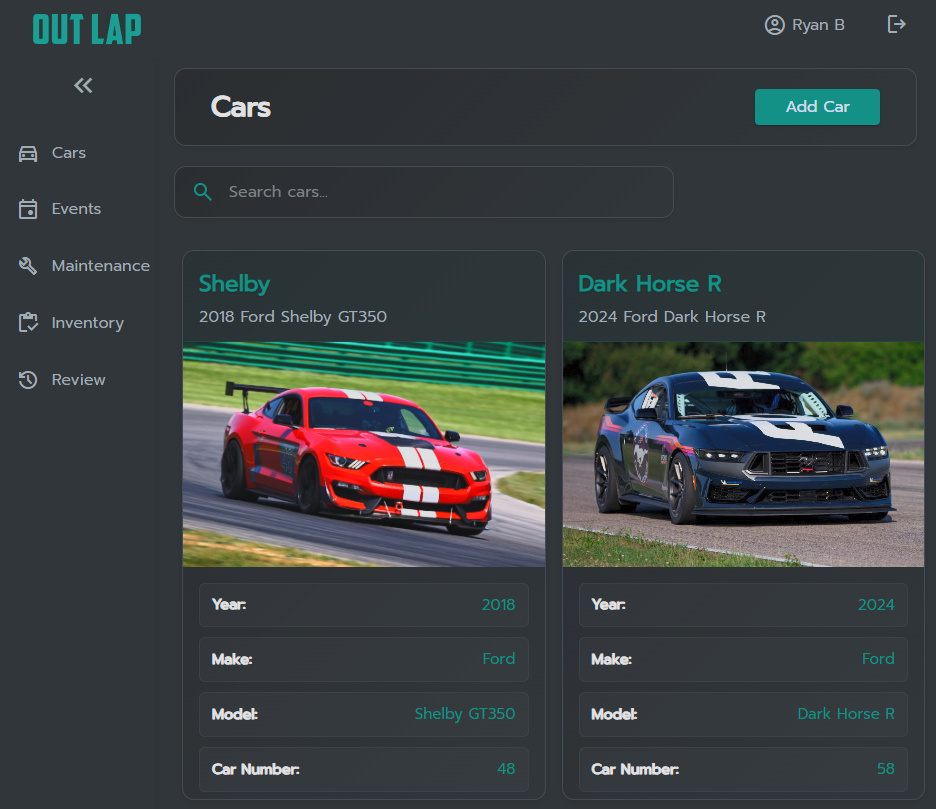Select the Dark Horse R photo
Viewport: 936px width, 809px height.
(x=743, y=455)
